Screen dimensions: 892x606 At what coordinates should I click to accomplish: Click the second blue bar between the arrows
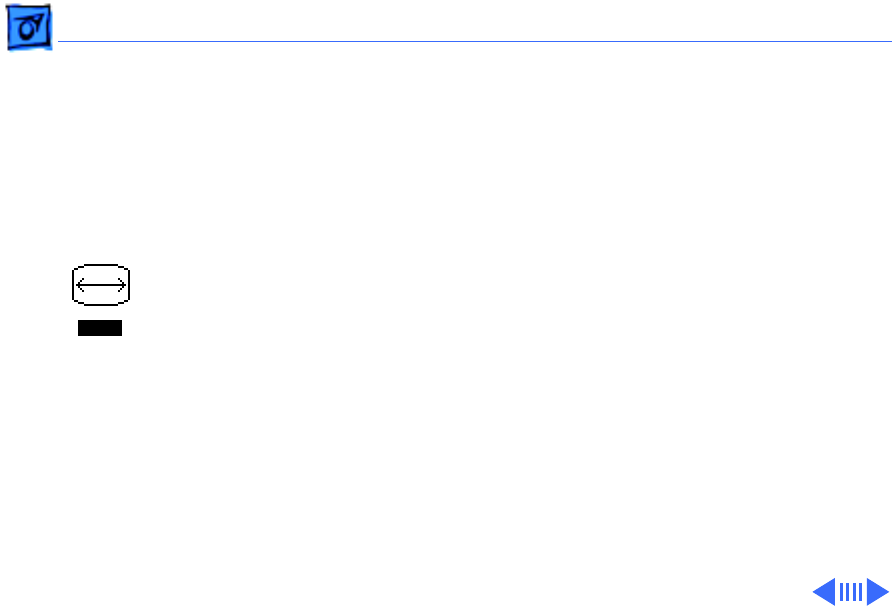click(848, 592)
